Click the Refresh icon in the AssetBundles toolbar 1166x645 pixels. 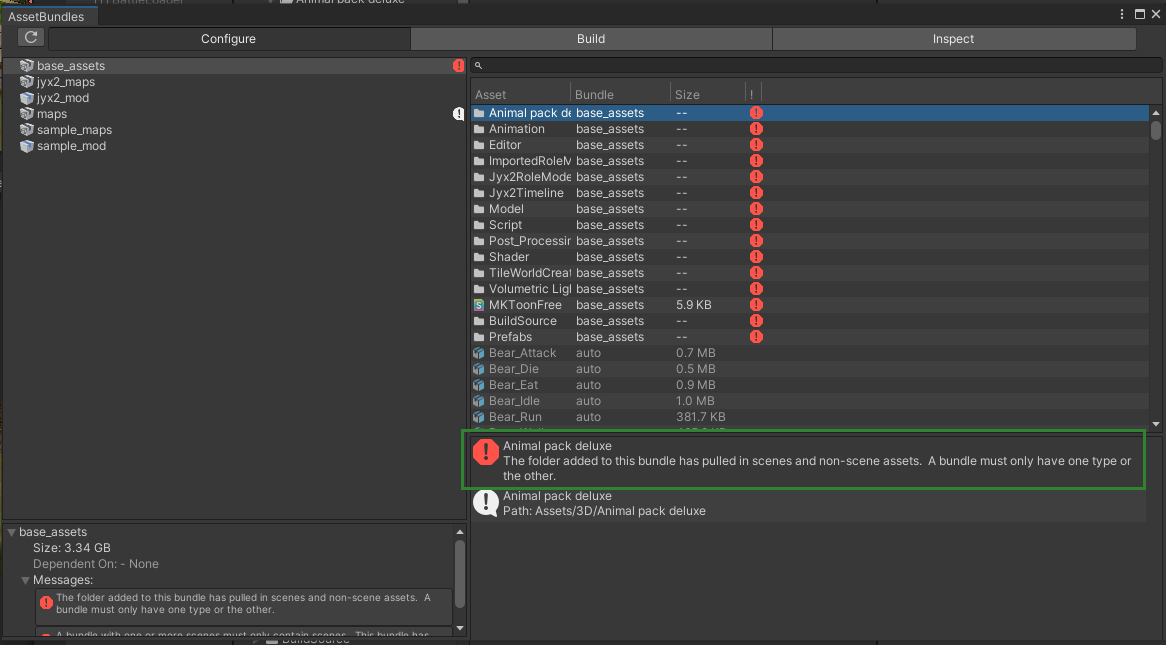[x=30, y=37]
